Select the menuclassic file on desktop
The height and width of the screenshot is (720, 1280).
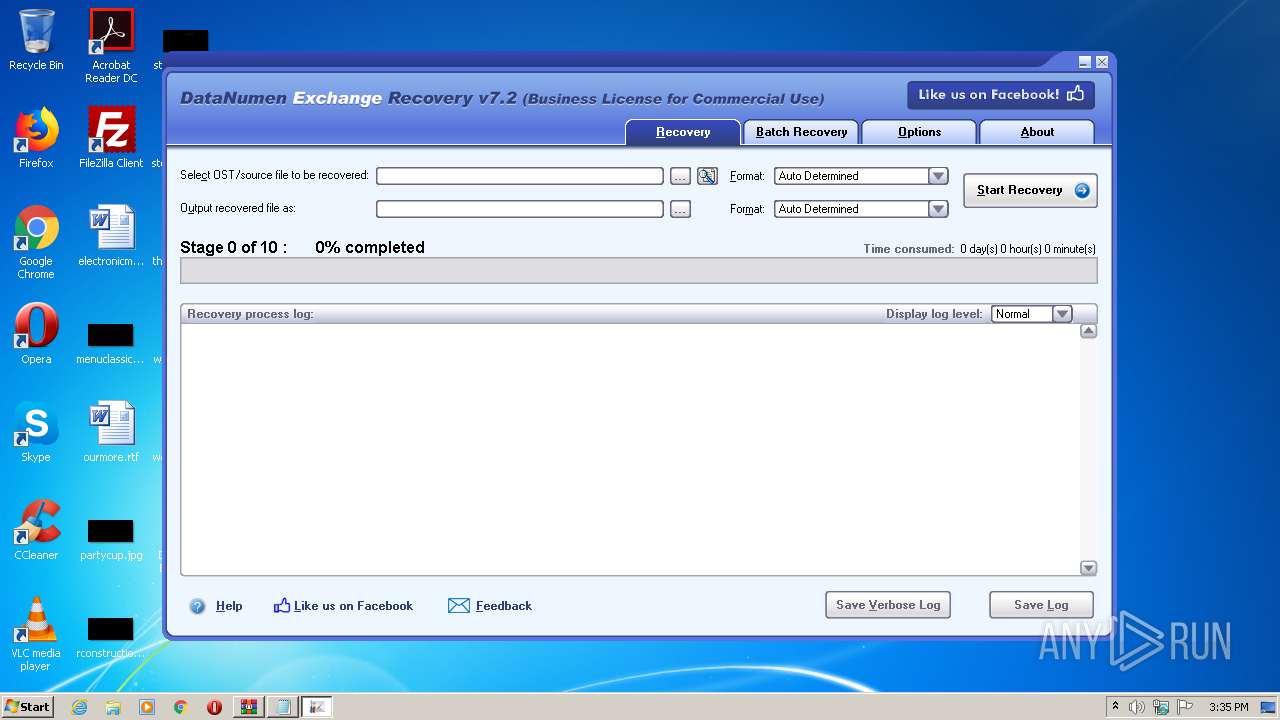(110, 343)
